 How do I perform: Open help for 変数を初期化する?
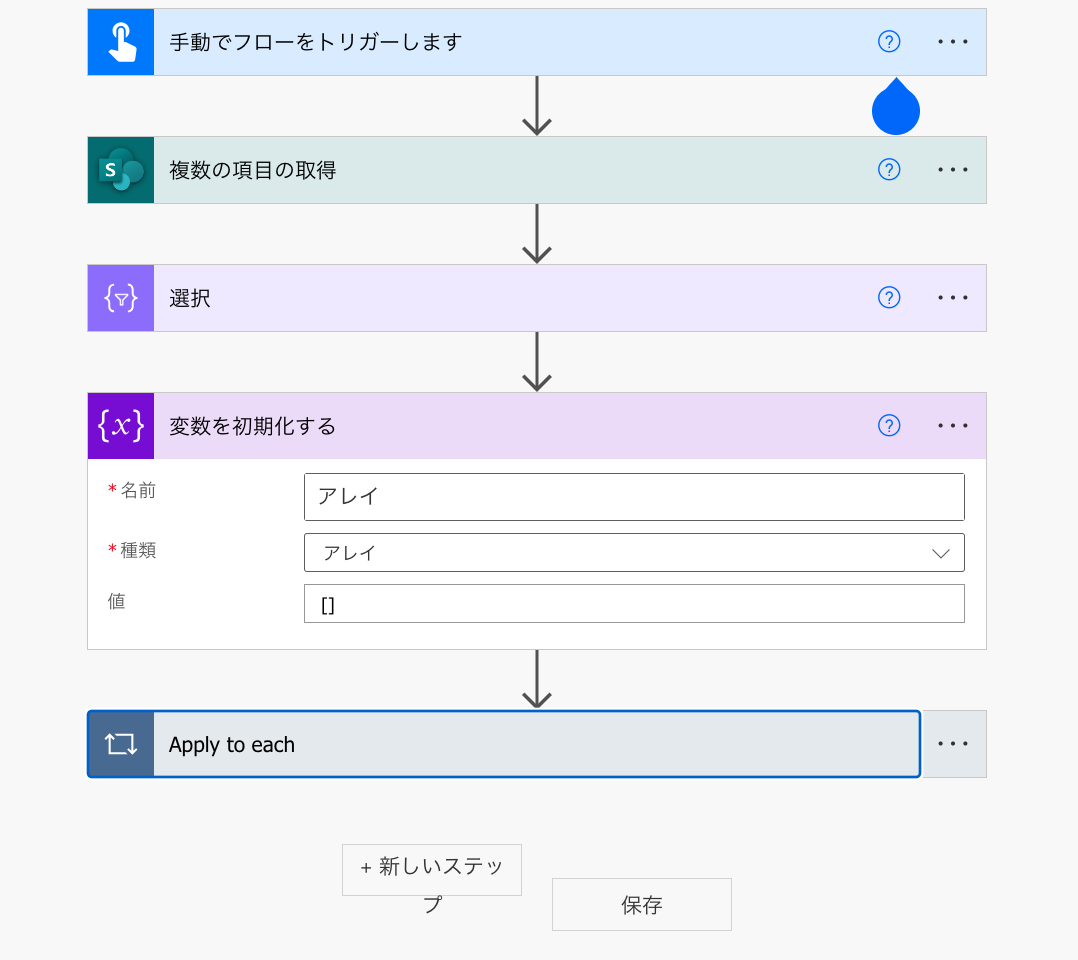pos(888,425)
